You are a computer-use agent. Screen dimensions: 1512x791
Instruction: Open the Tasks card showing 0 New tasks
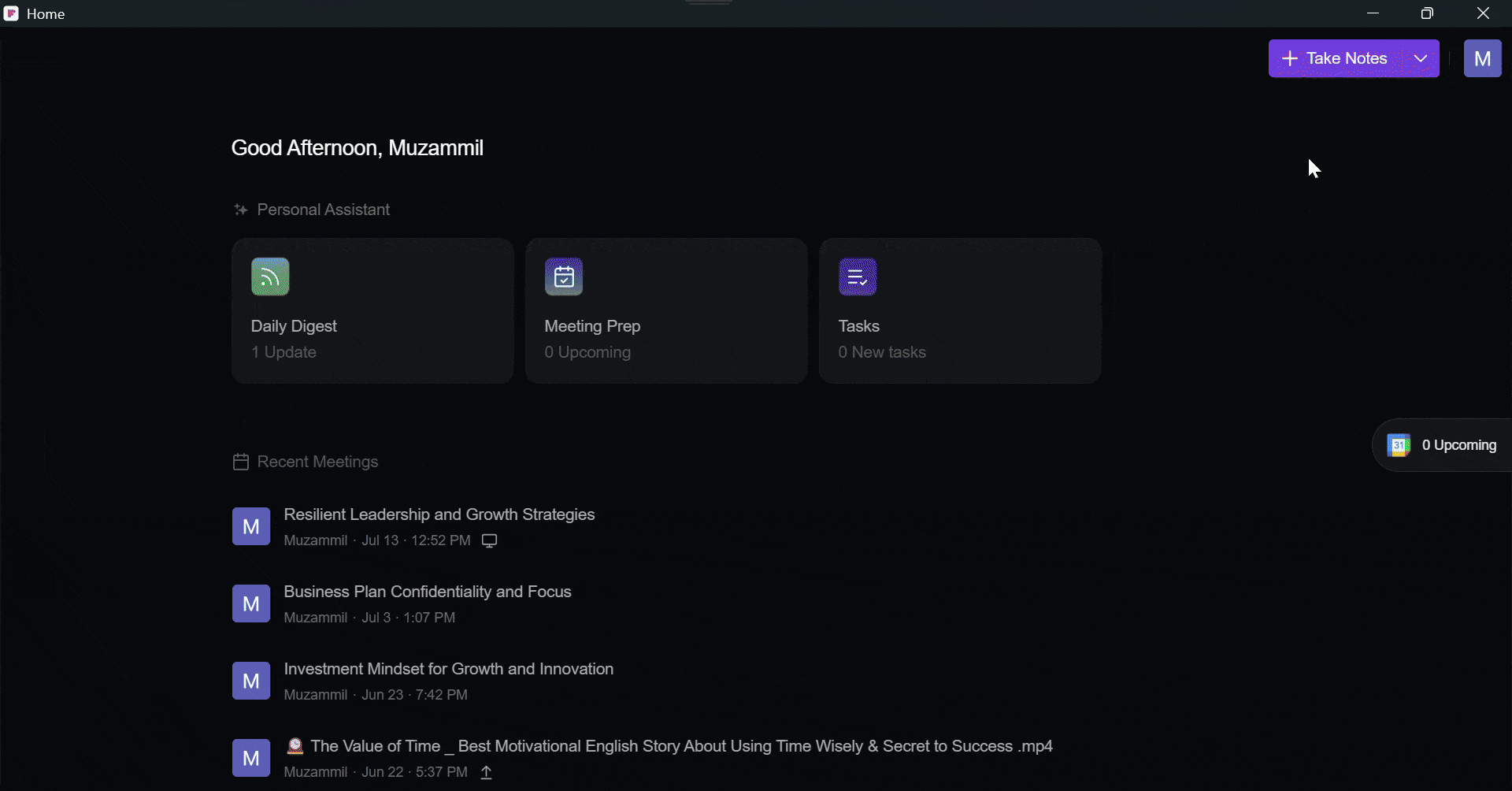[960, 310]
